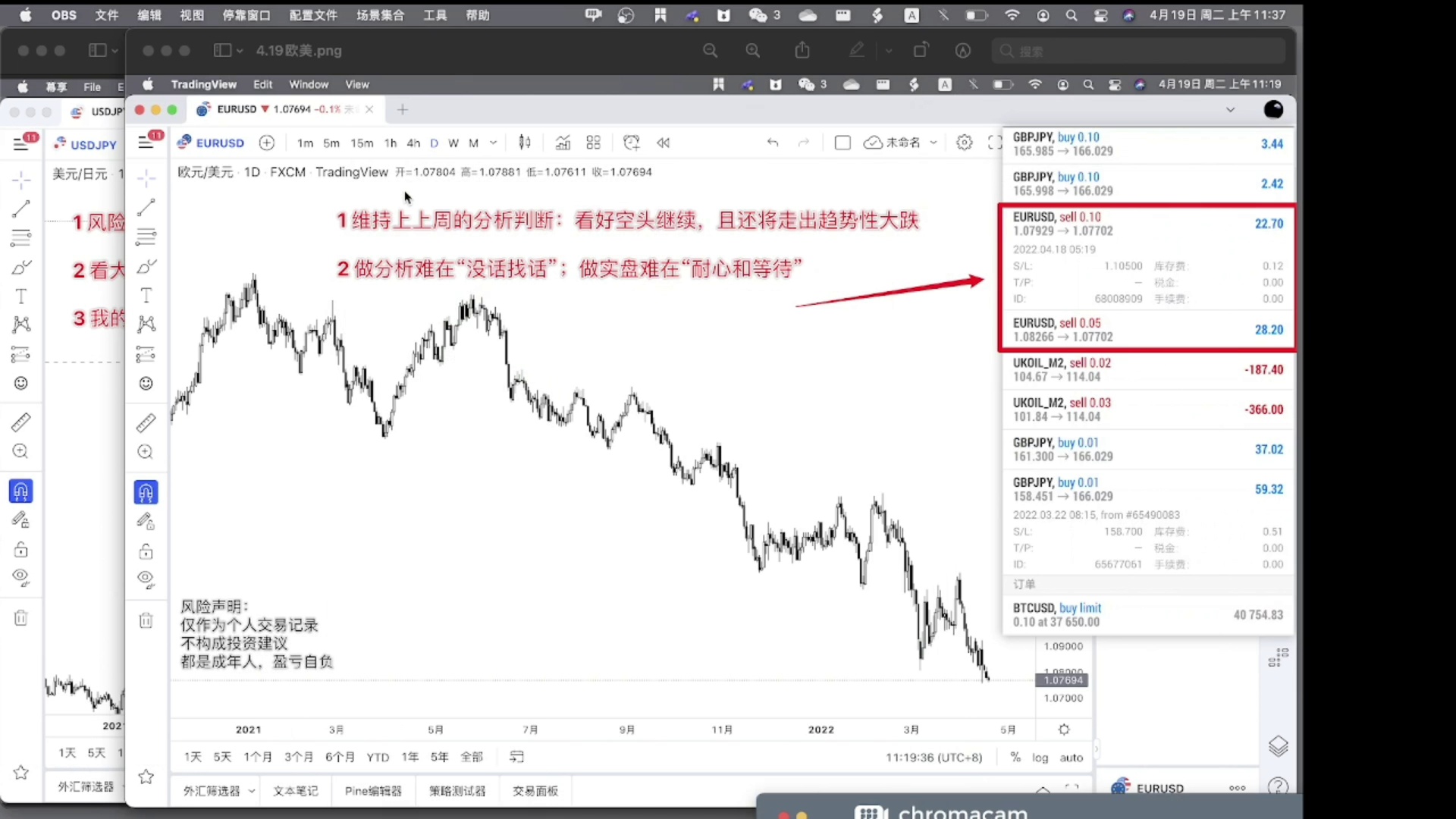Set chart range to 1年
This screenshot has width=1456, height=819.
click(409, 757)
